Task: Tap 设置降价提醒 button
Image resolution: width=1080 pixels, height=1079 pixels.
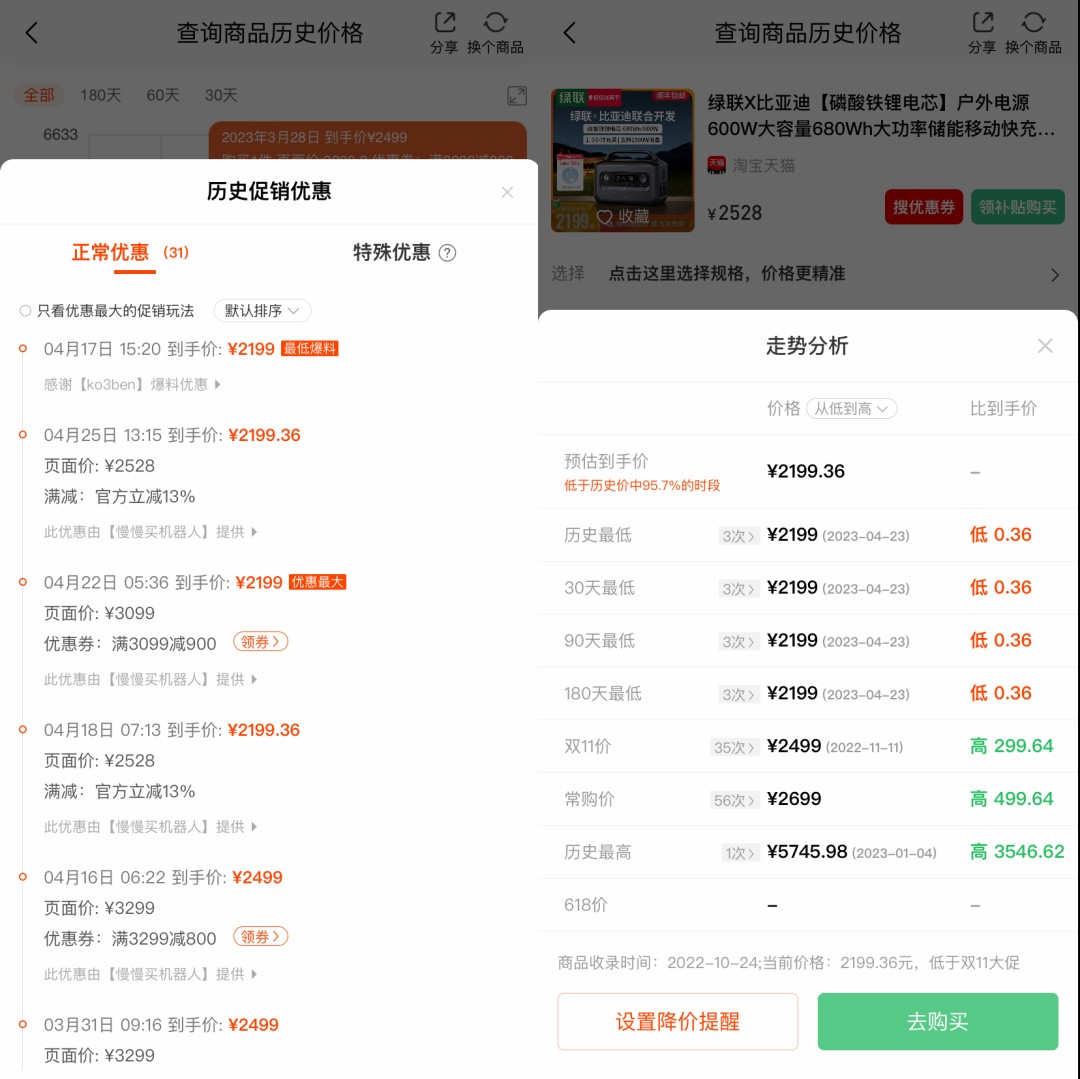Action: [678, 1021]
